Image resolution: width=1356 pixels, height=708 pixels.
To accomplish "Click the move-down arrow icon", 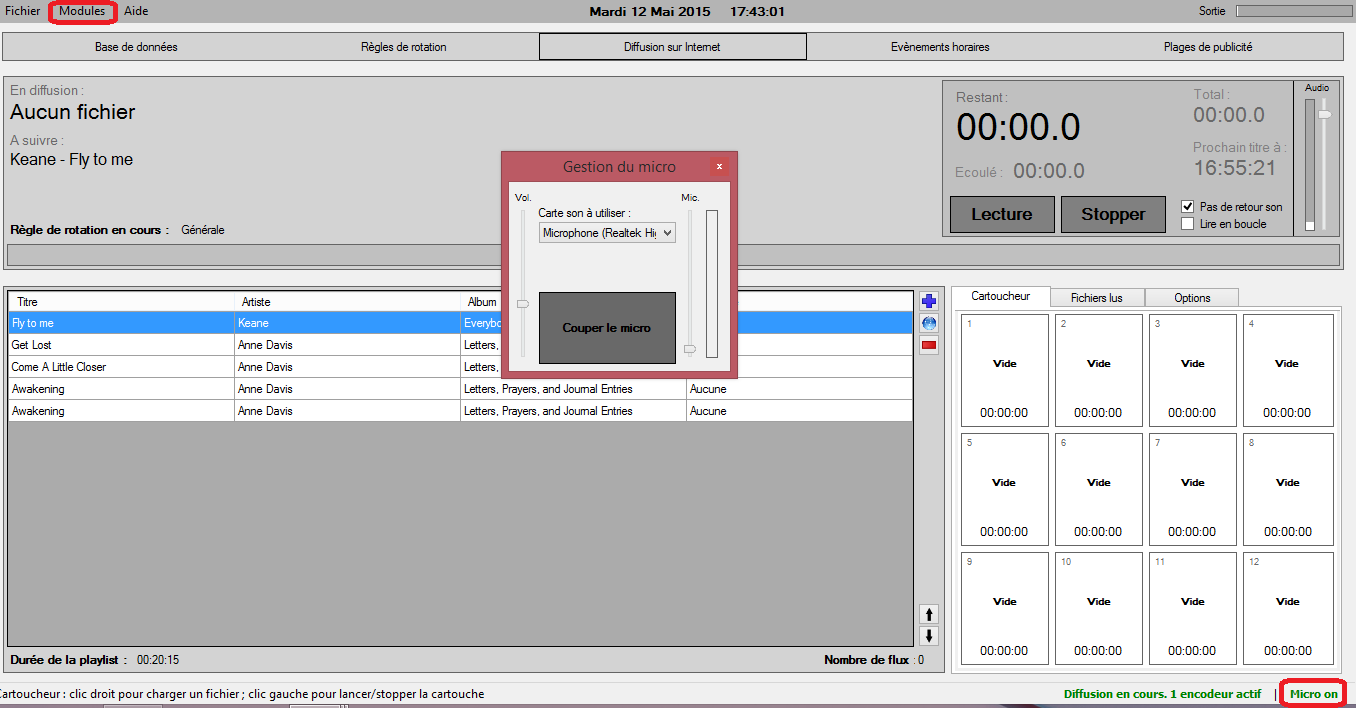I will pyautogui.click(x=929, y=636).
